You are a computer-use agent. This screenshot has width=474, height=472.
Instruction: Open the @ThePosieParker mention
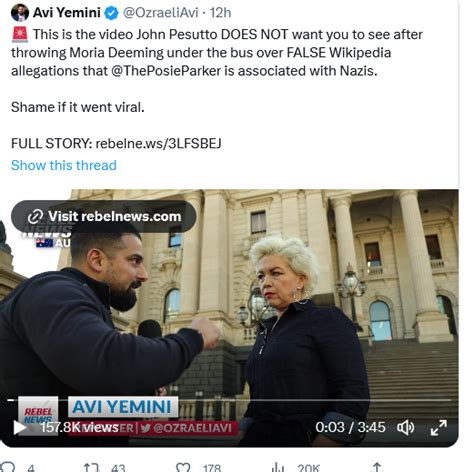click(166, 71)
